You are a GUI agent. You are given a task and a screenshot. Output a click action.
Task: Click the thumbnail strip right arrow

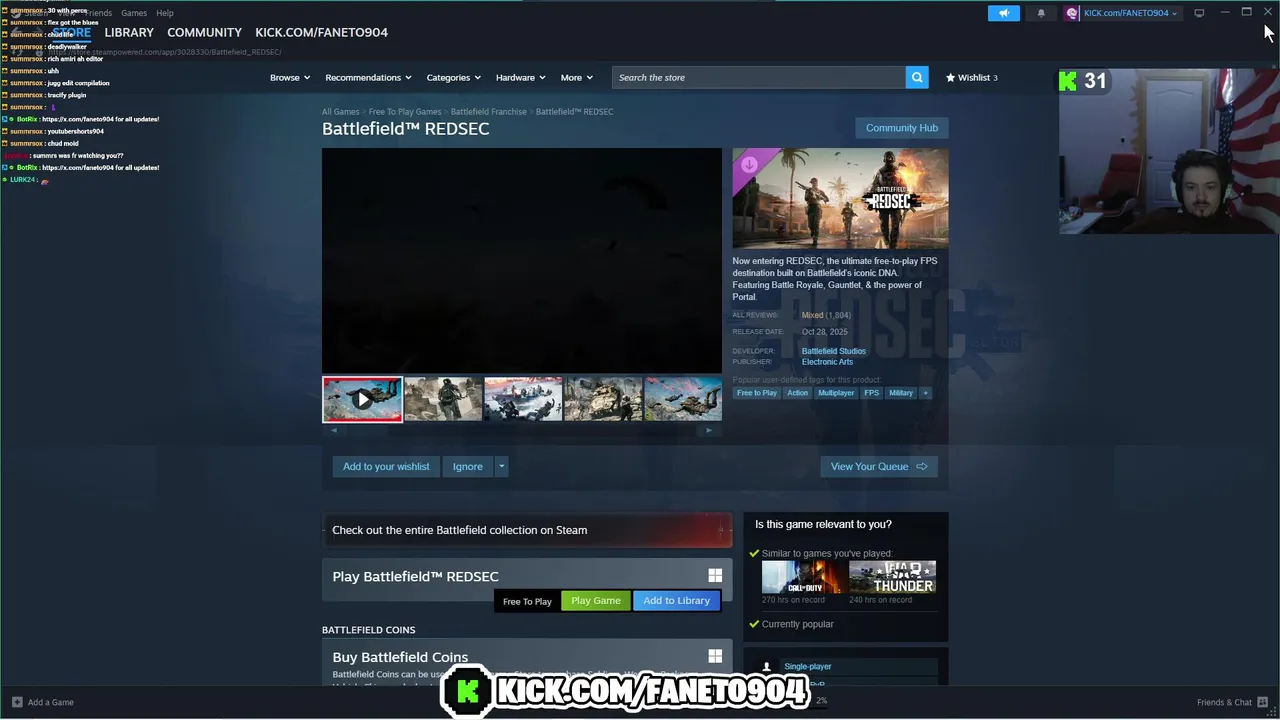coord(709,430)
